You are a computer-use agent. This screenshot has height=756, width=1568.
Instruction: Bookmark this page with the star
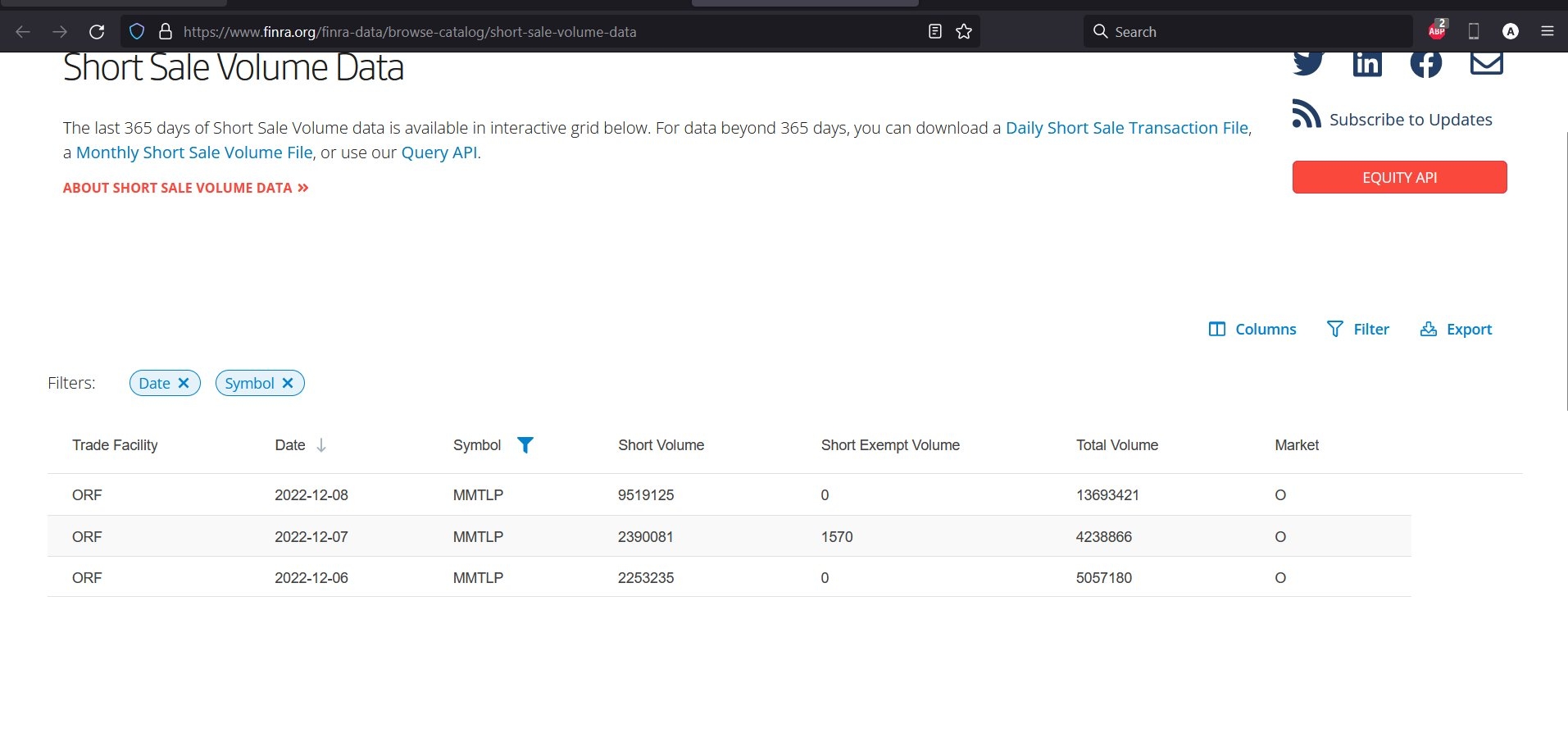[964, 32]
